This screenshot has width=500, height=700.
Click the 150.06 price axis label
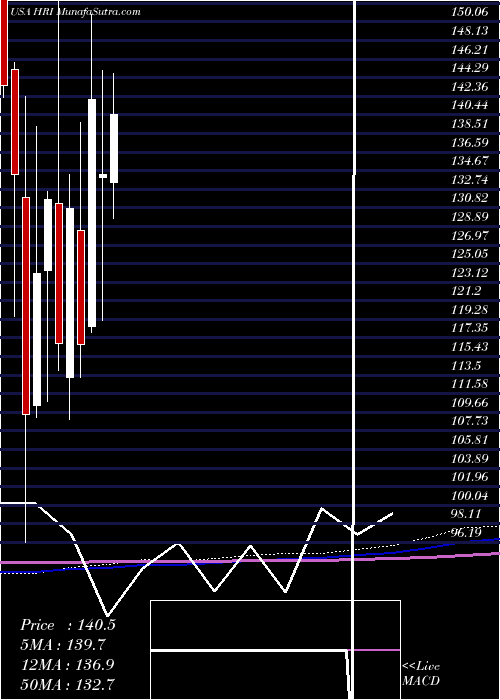click(469, 12)
